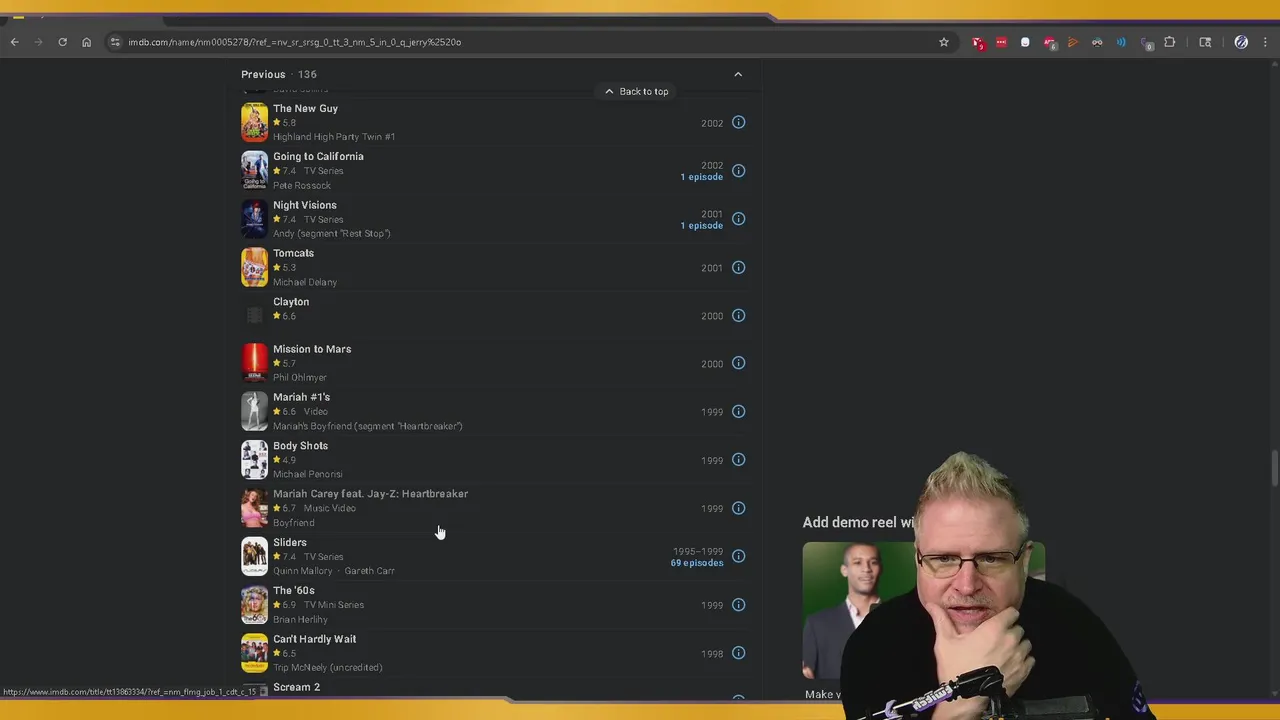Click the Mission to Mars poster
The height and width of the screenshot is (720, 1280).
(254, 363)
